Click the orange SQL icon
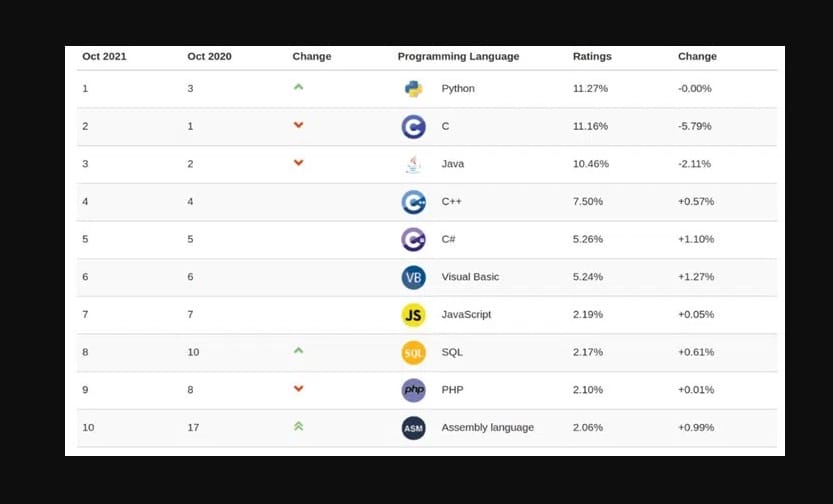The height and width of the screenshot is (504, 833). tap(413, 353)
